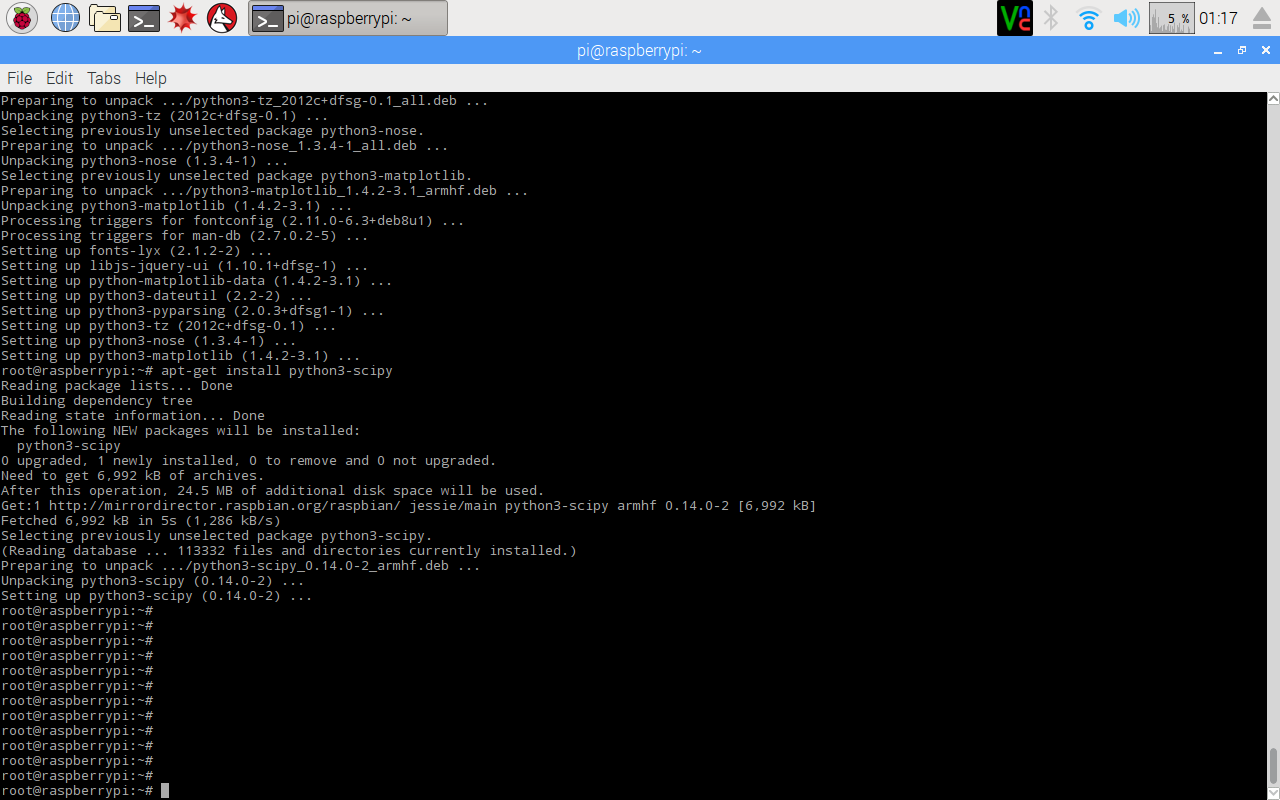Open the Tabs menu
1280x800 pixels.
click(104, 78)
